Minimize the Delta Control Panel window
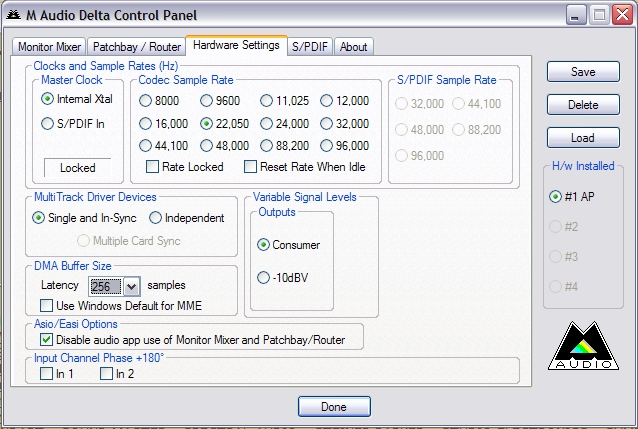Viewport: 638px width, 429px height. (576, 15)
